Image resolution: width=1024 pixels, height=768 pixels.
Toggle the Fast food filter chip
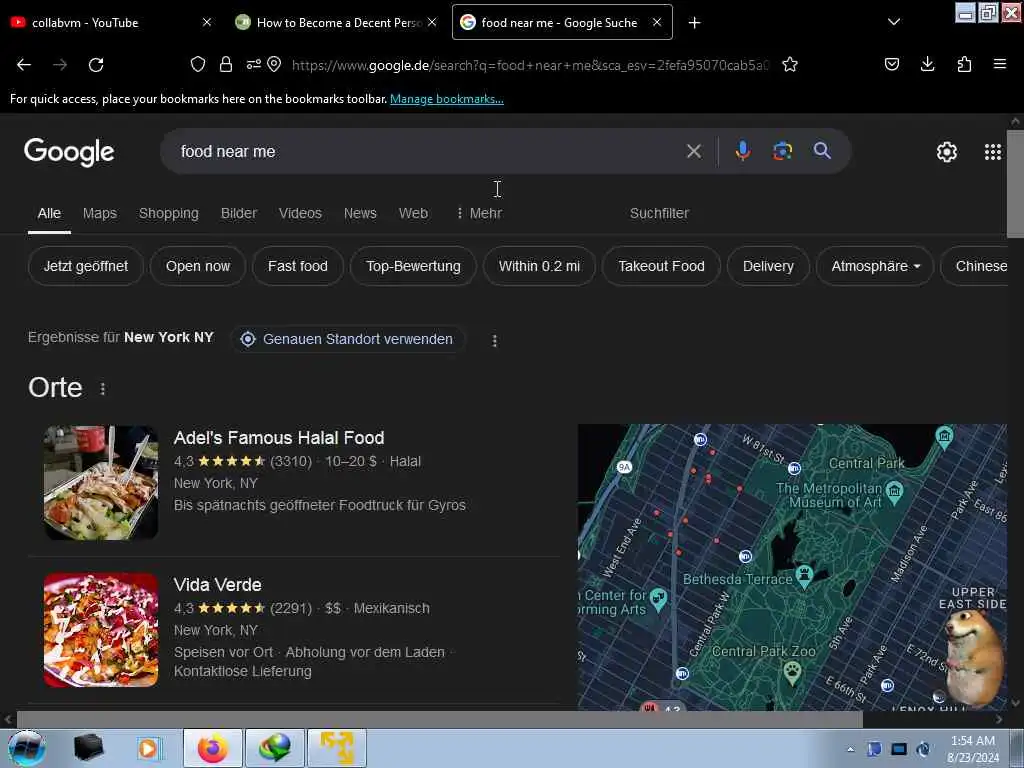tap(298, 266)
